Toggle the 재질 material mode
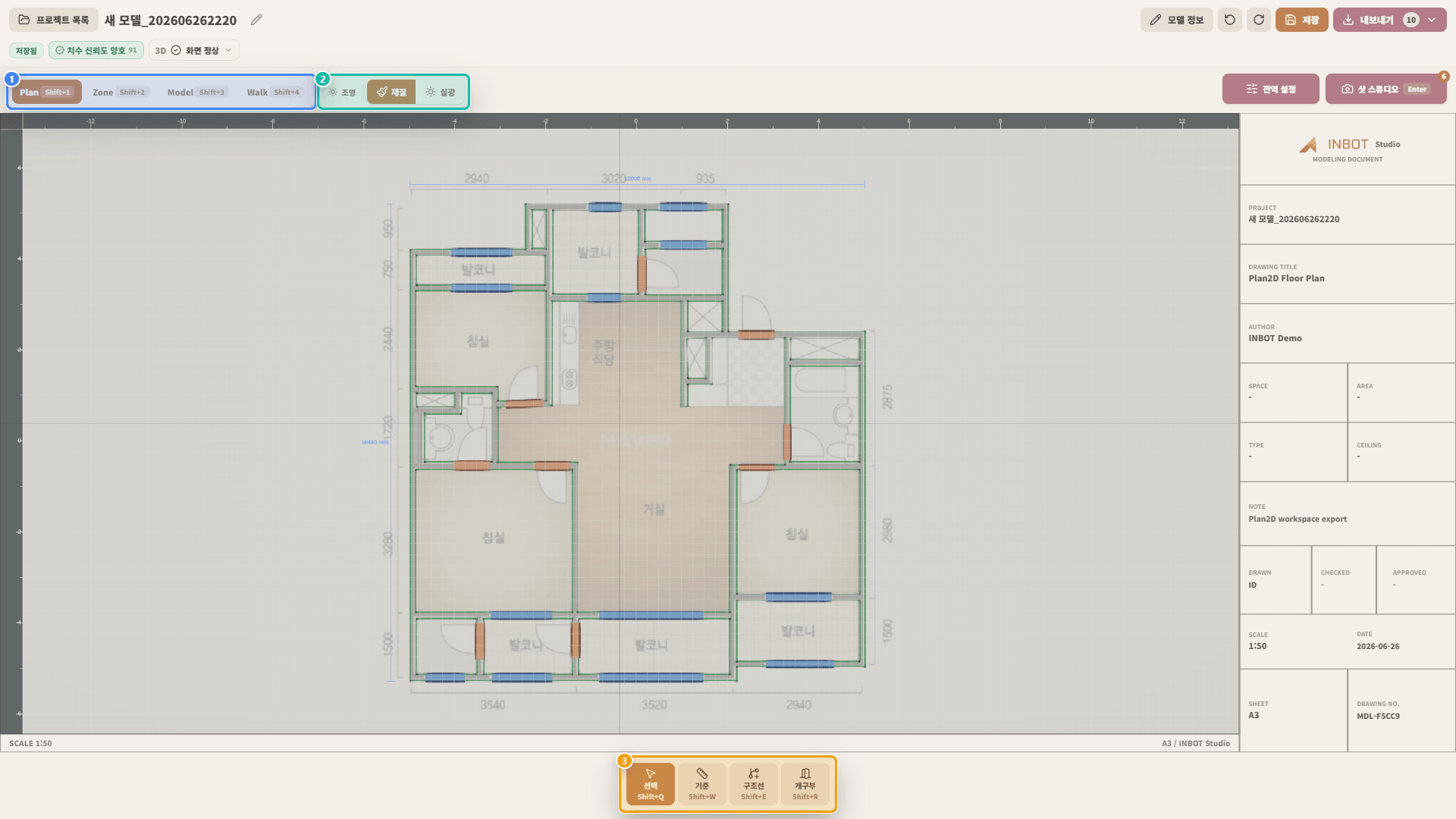The width and height of the screenshot is (1456, 819). point(391,92)
